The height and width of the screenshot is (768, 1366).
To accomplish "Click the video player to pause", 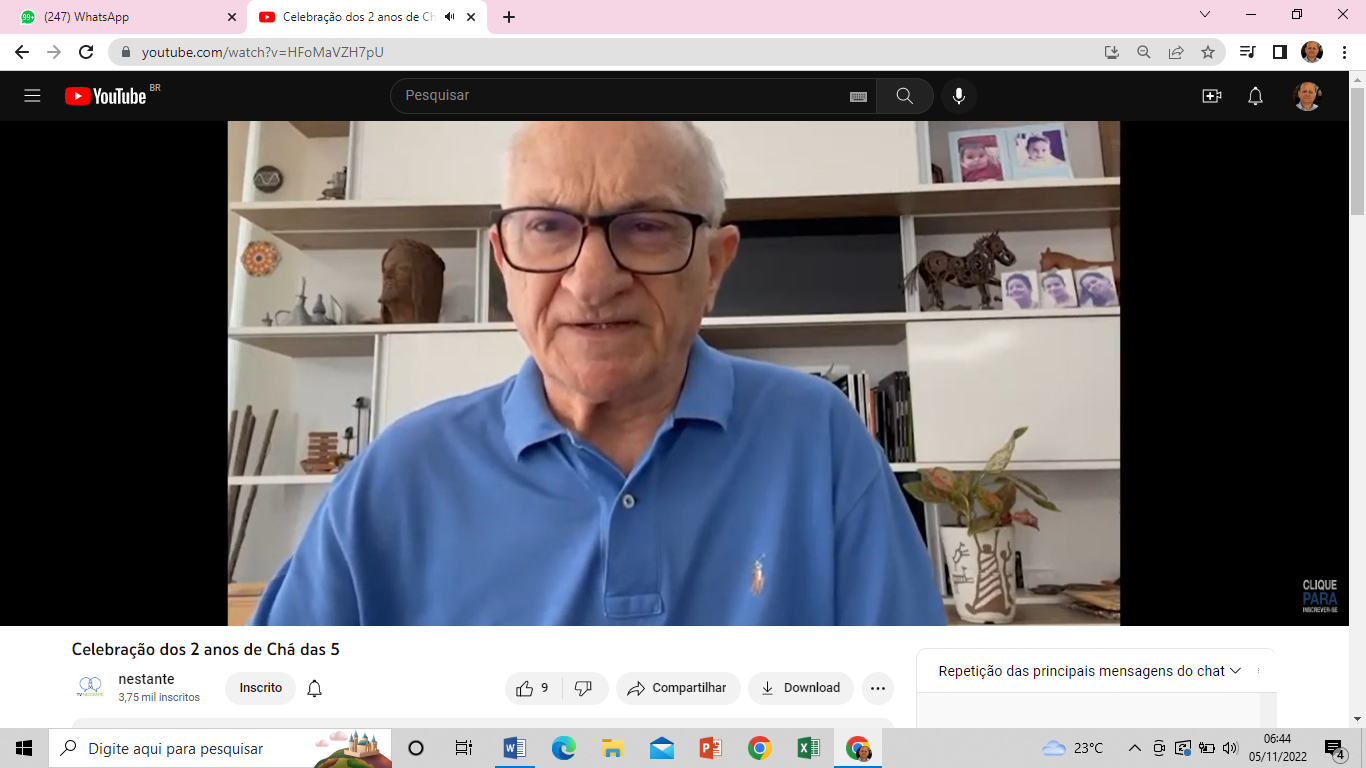I will [674, 373].
